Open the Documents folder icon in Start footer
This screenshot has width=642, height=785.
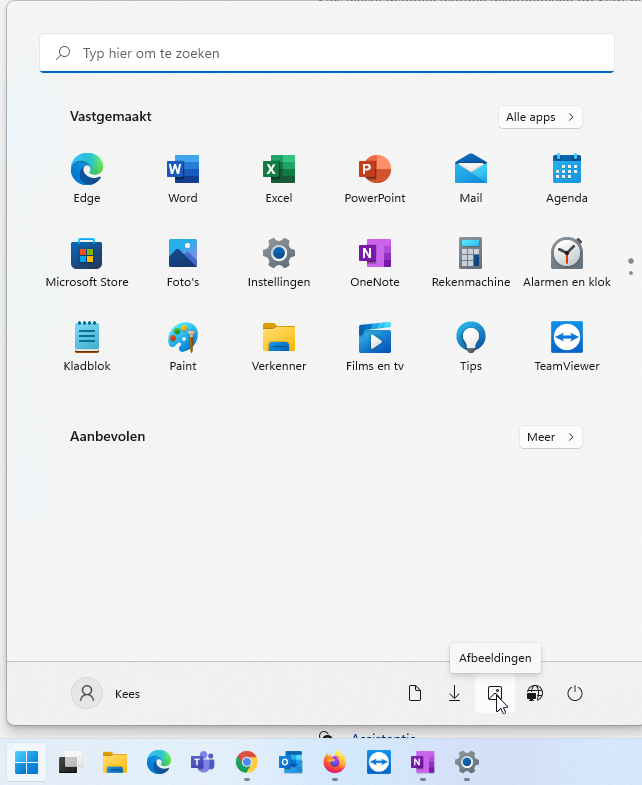click(x=415, y=693)
